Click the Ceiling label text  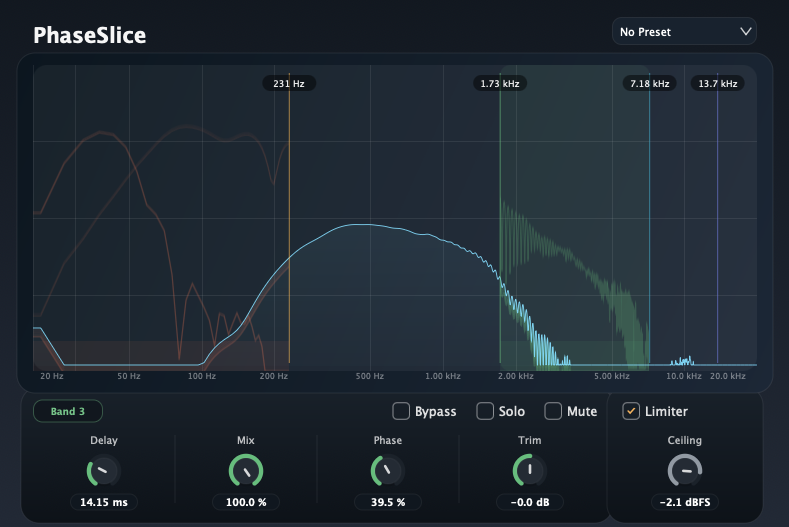(684, 440)
